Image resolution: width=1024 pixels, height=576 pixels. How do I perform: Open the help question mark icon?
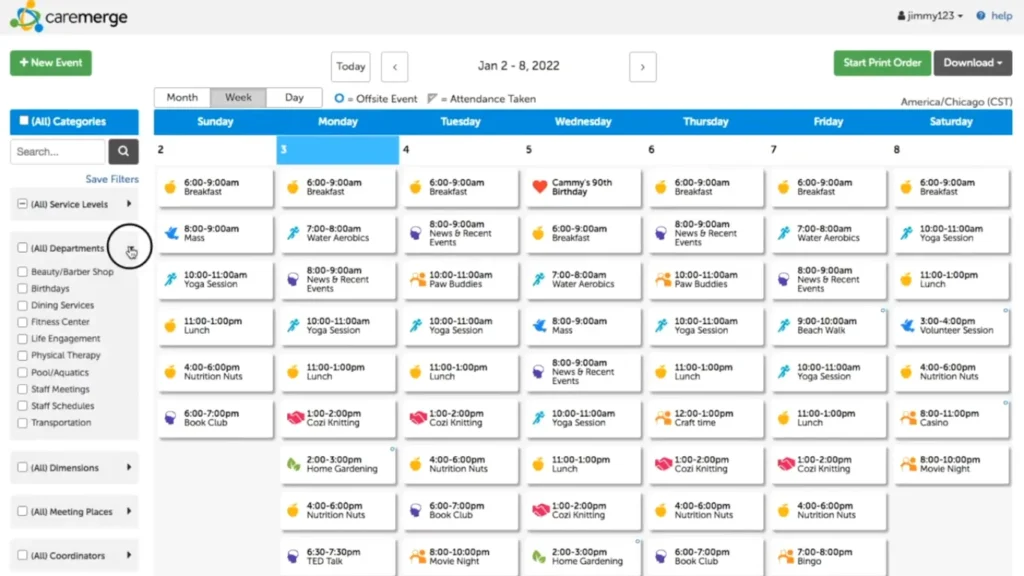click(981, 16)
